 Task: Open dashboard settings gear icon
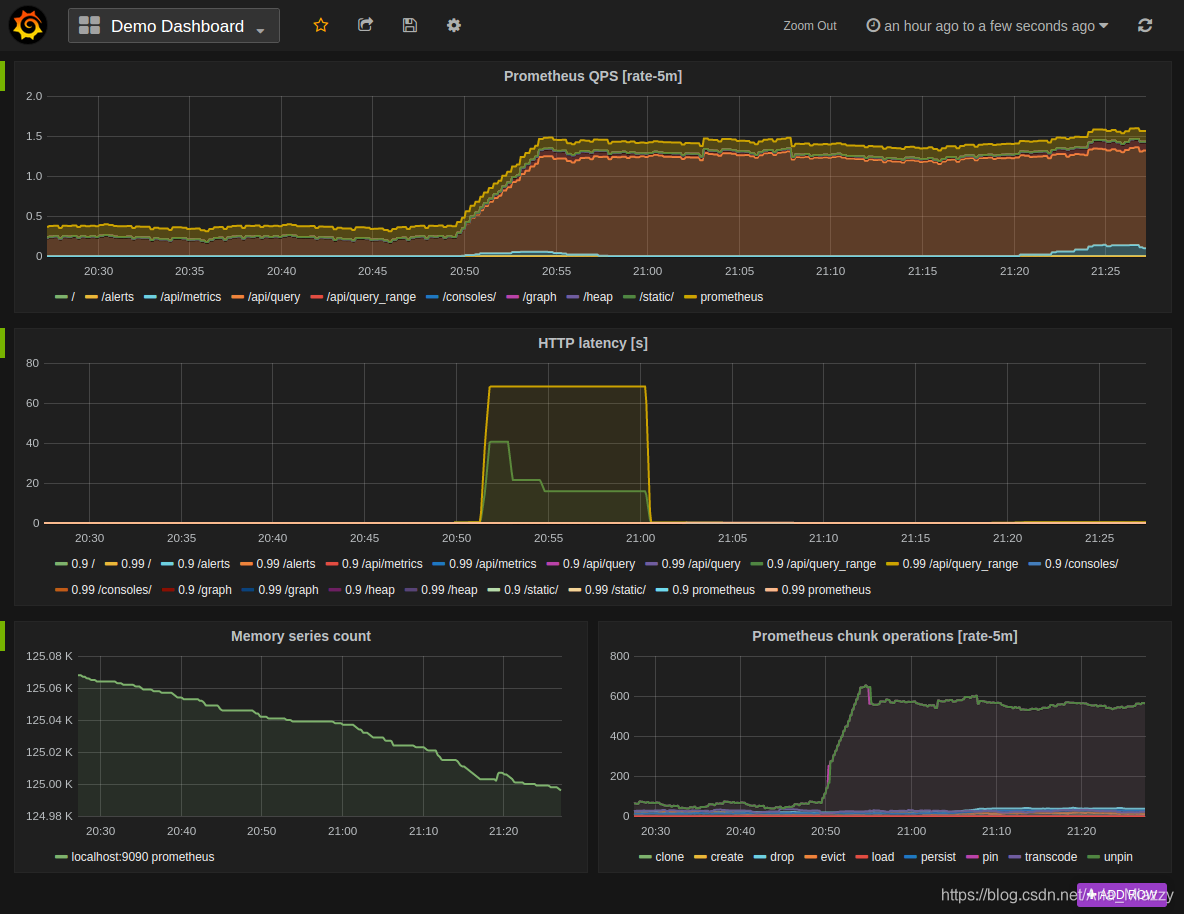[x=454, y=25]
